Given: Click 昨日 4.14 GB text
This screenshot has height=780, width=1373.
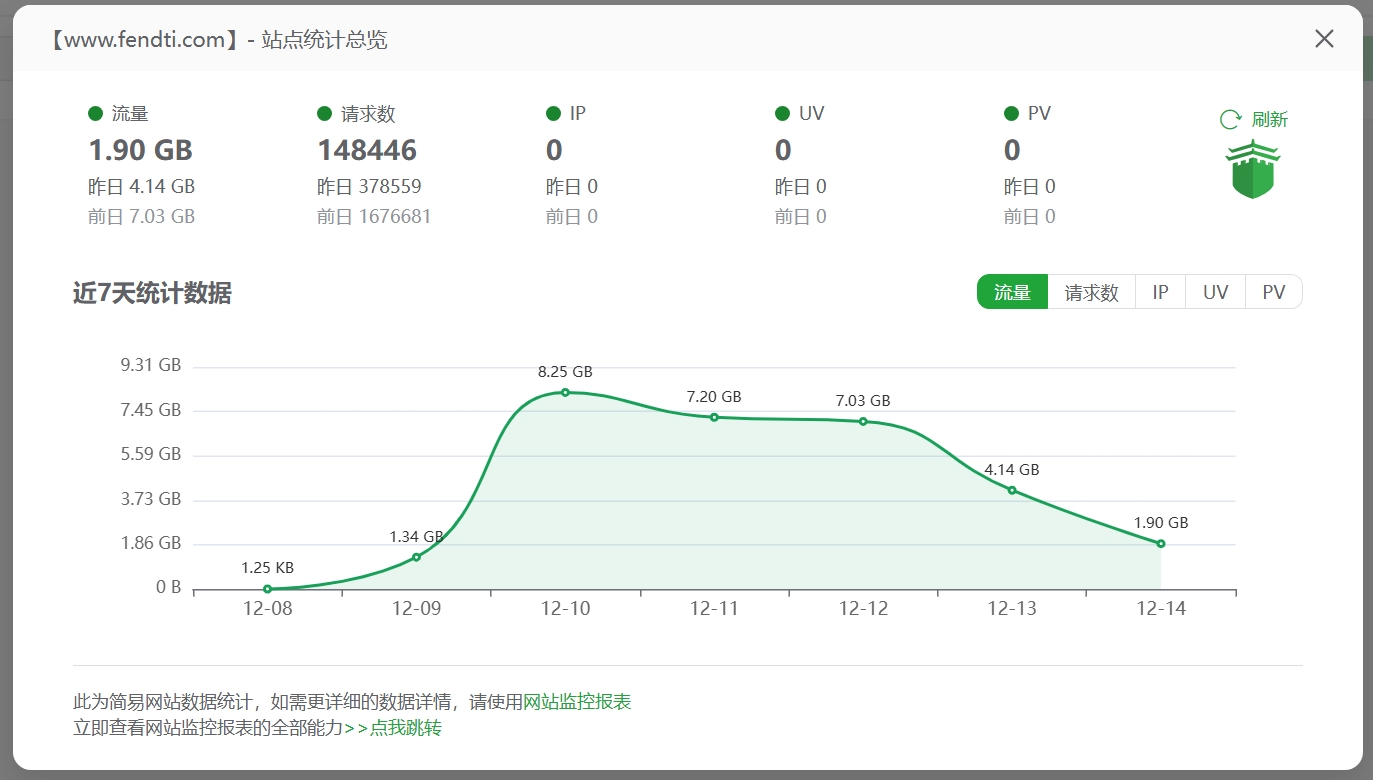Looking at the screenshot, I should tap(142, 187).
